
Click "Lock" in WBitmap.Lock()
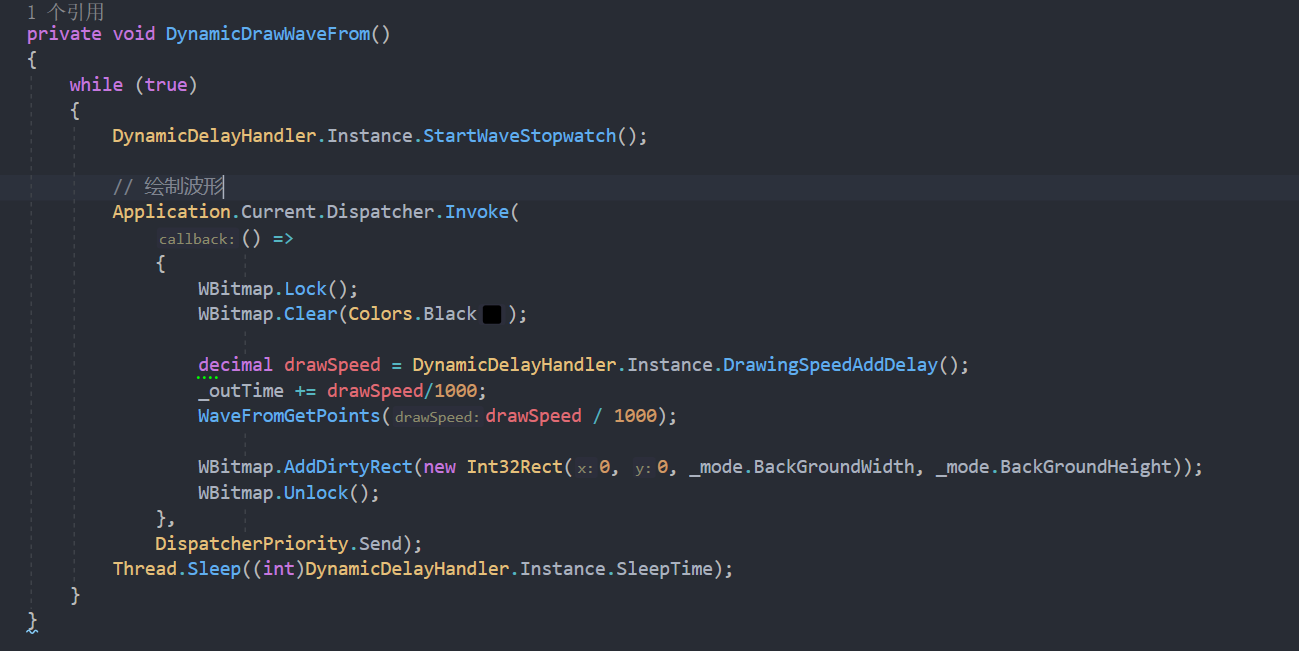coord(306,289)
